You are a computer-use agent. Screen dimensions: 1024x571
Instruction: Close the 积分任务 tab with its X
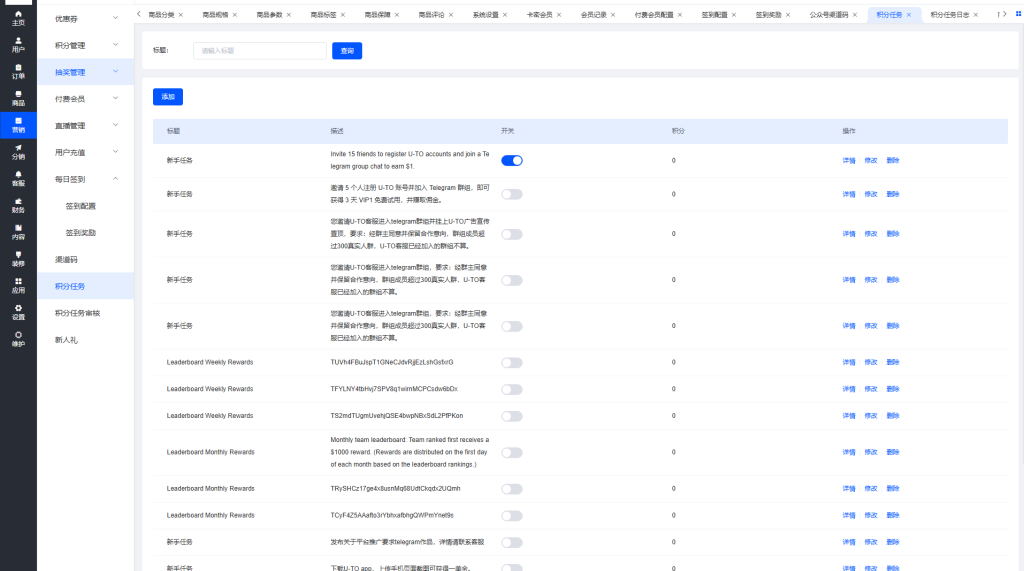click(x=908, y=15)
